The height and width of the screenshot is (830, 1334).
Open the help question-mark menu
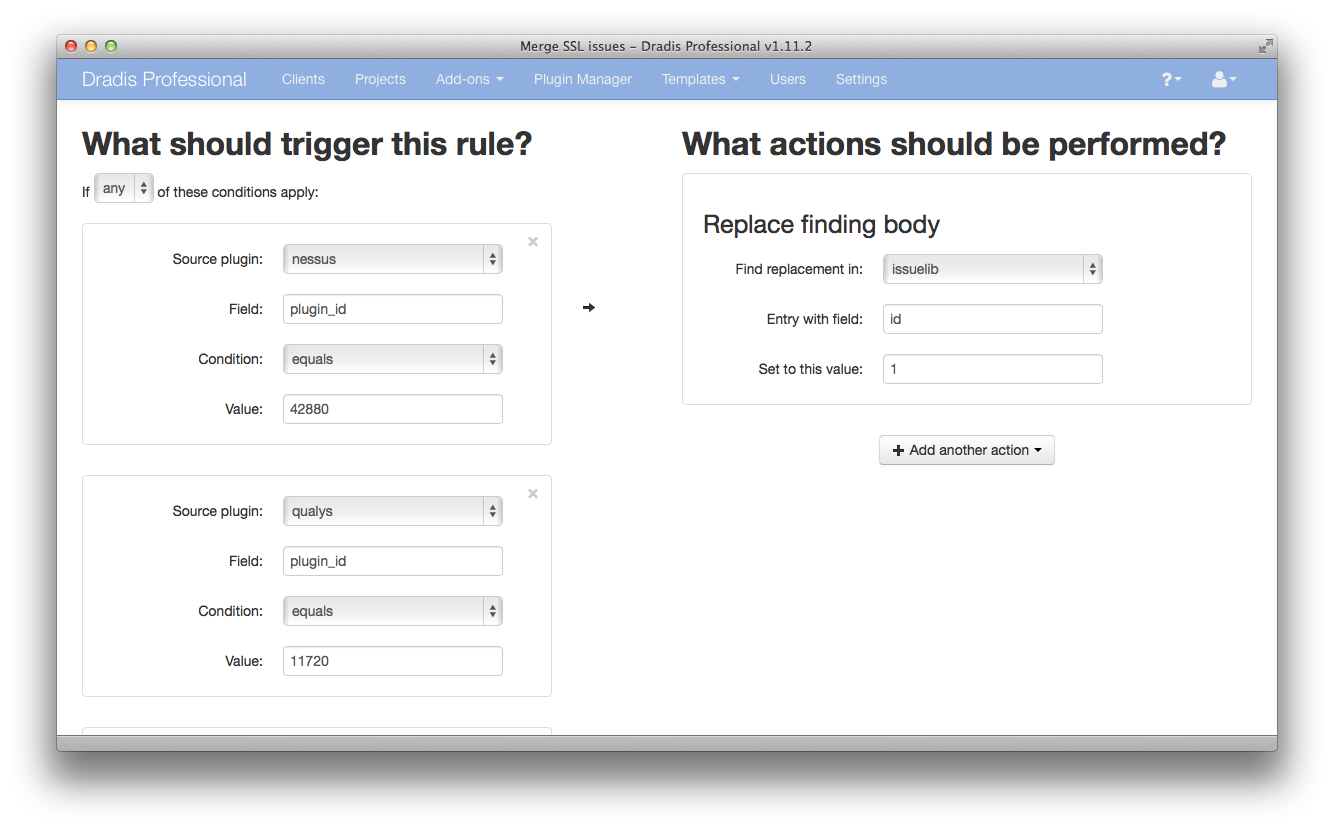tap(1169, 79)
